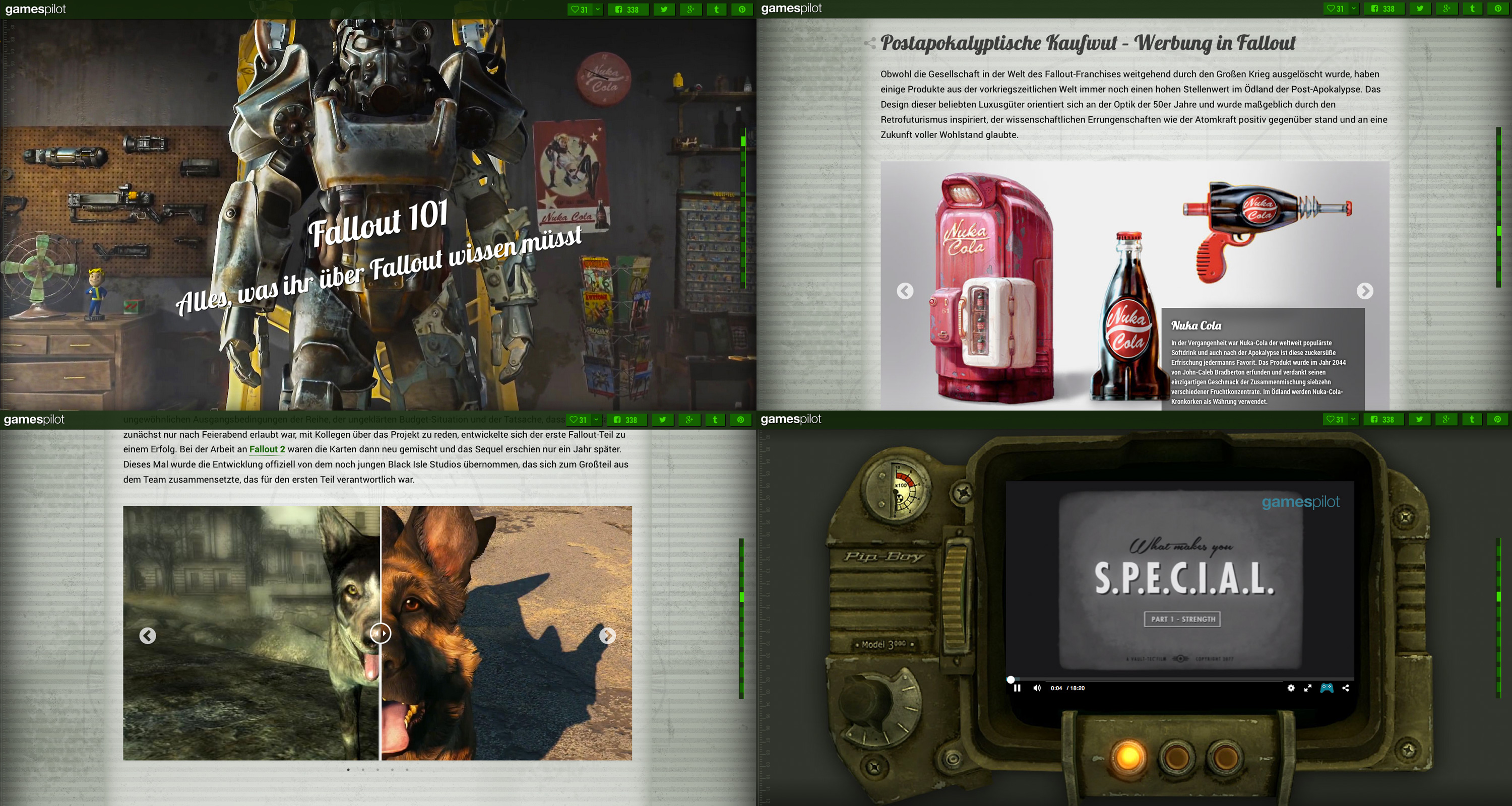Tweet from the Dogmeat comparison panel header
This screenshot has width=1512, height=806.
point(663,420)
